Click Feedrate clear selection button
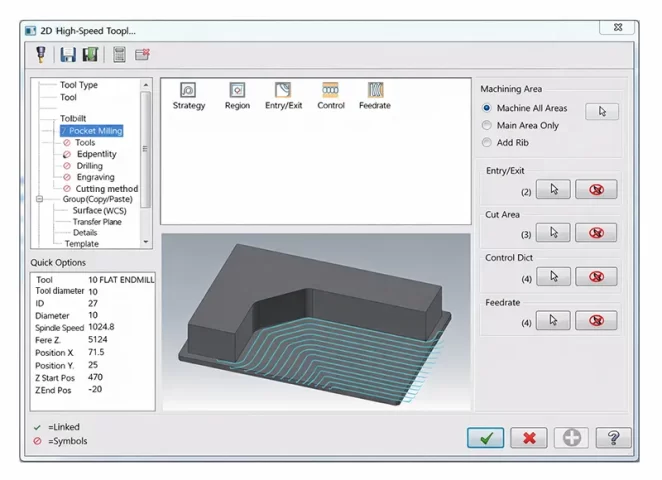 tap(596, 320)
